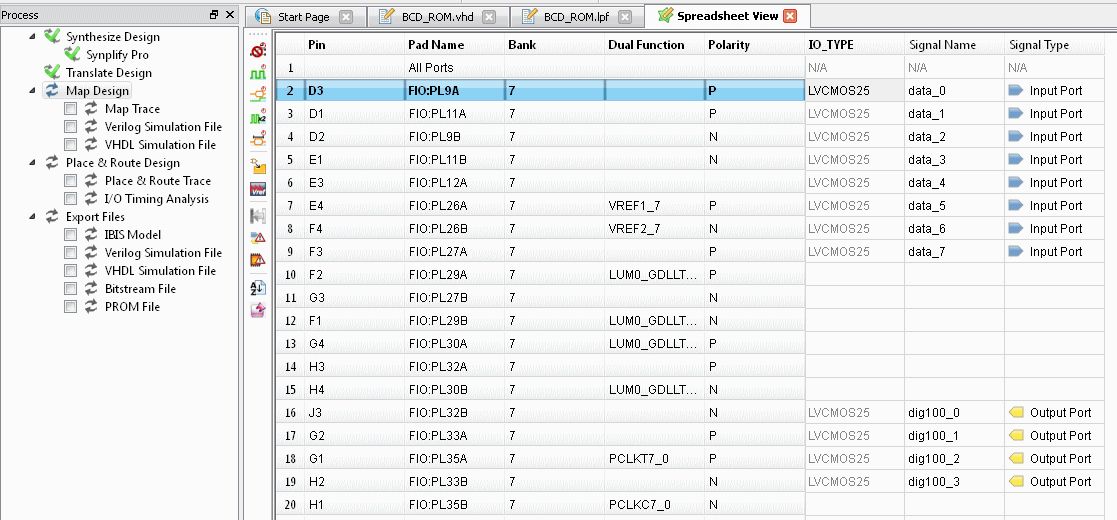Enable the PROM File checkbox

(x=71, y=306)
